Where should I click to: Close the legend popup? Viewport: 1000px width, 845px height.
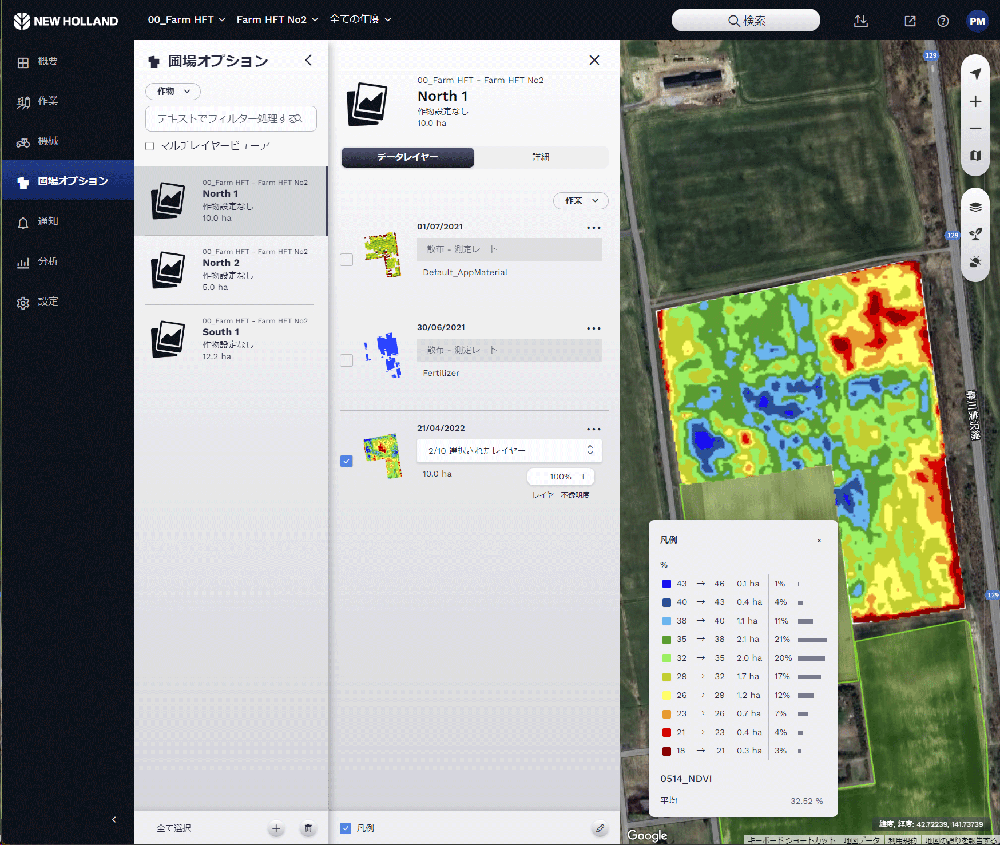point(819,541)
